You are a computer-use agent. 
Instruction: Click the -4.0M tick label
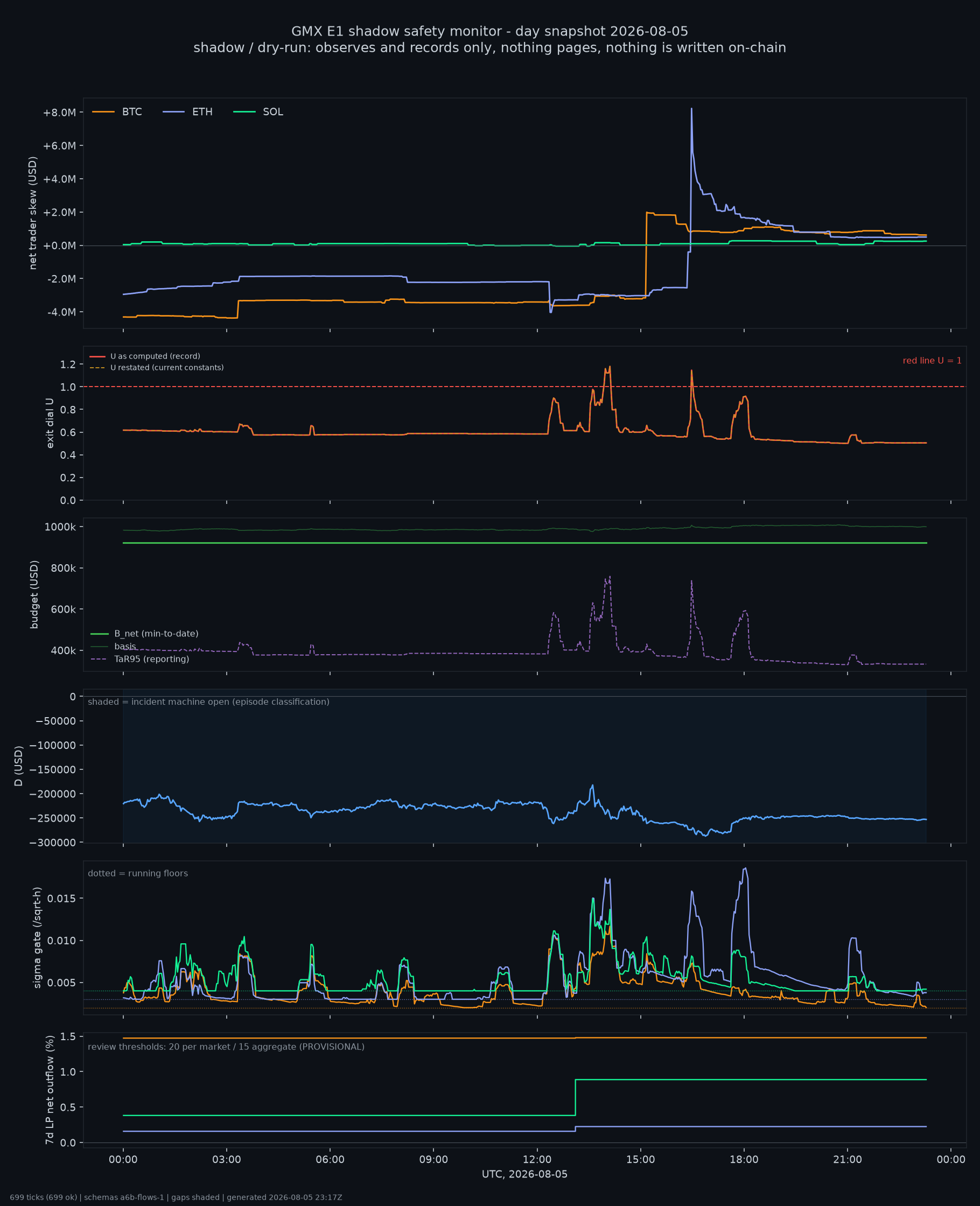(x=61, y=312)
